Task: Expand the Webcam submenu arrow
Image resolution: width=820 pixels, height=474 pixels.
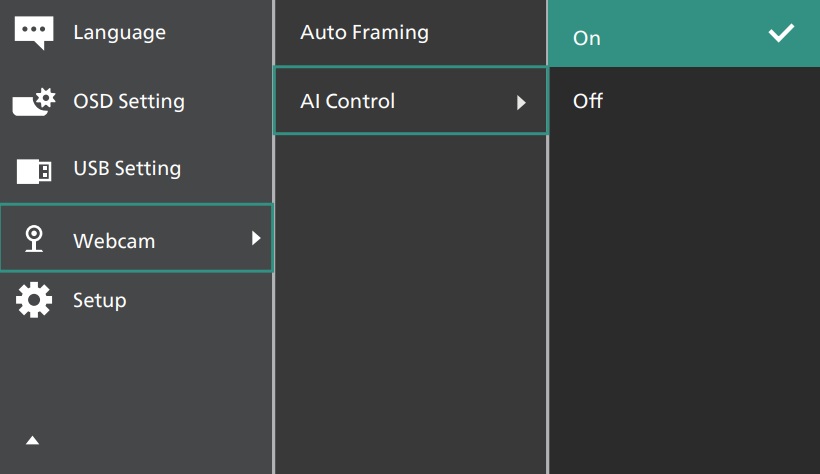Action: pyautogui.click(x=256, y=238)
